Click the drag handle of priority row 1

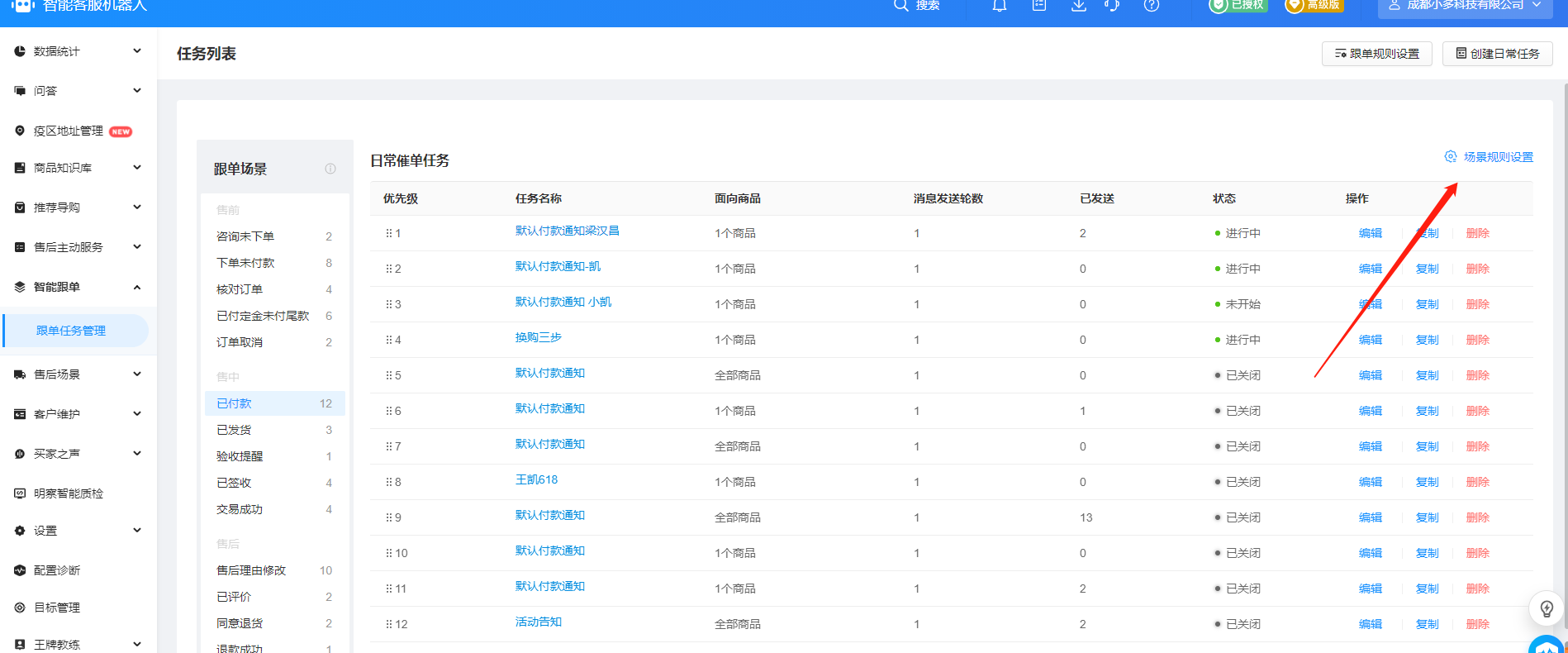coord(388,233)
